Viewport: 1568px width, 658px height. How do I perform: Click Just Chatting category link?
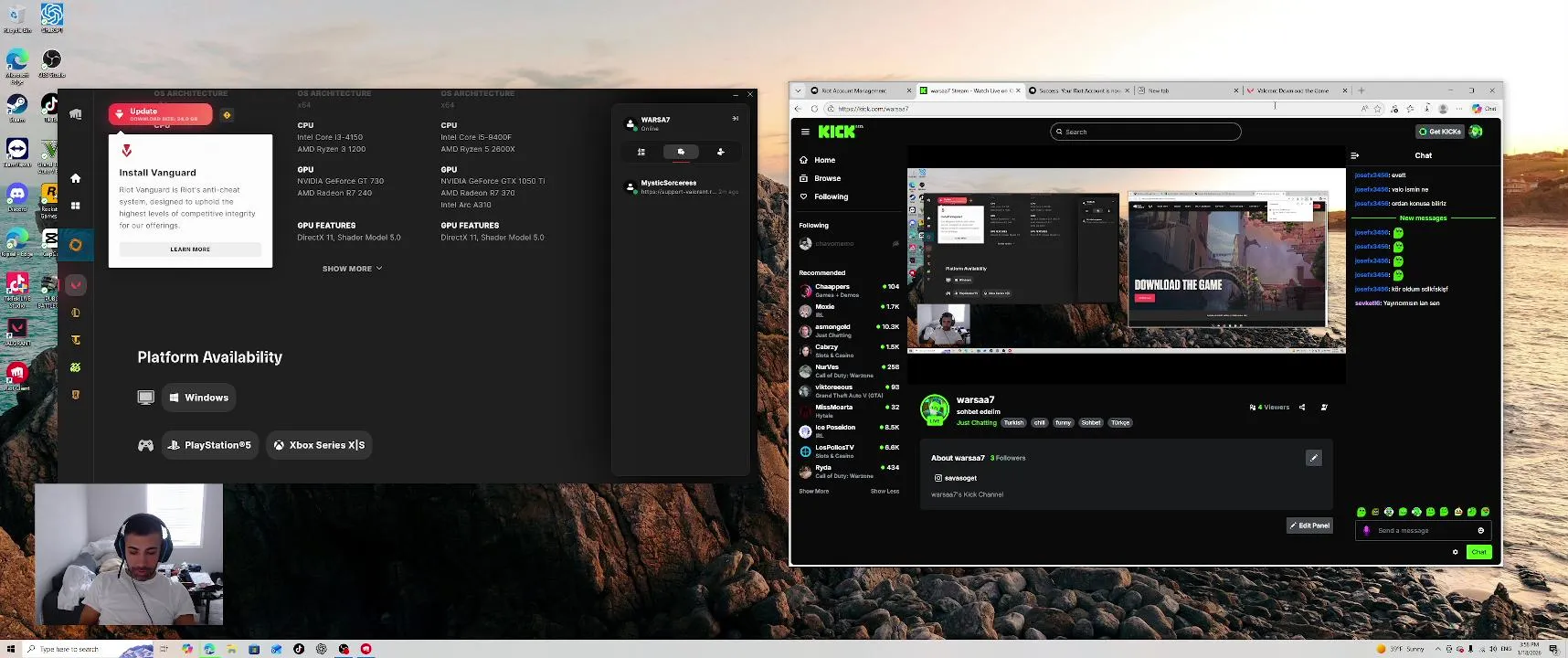(x=977, y=423)
